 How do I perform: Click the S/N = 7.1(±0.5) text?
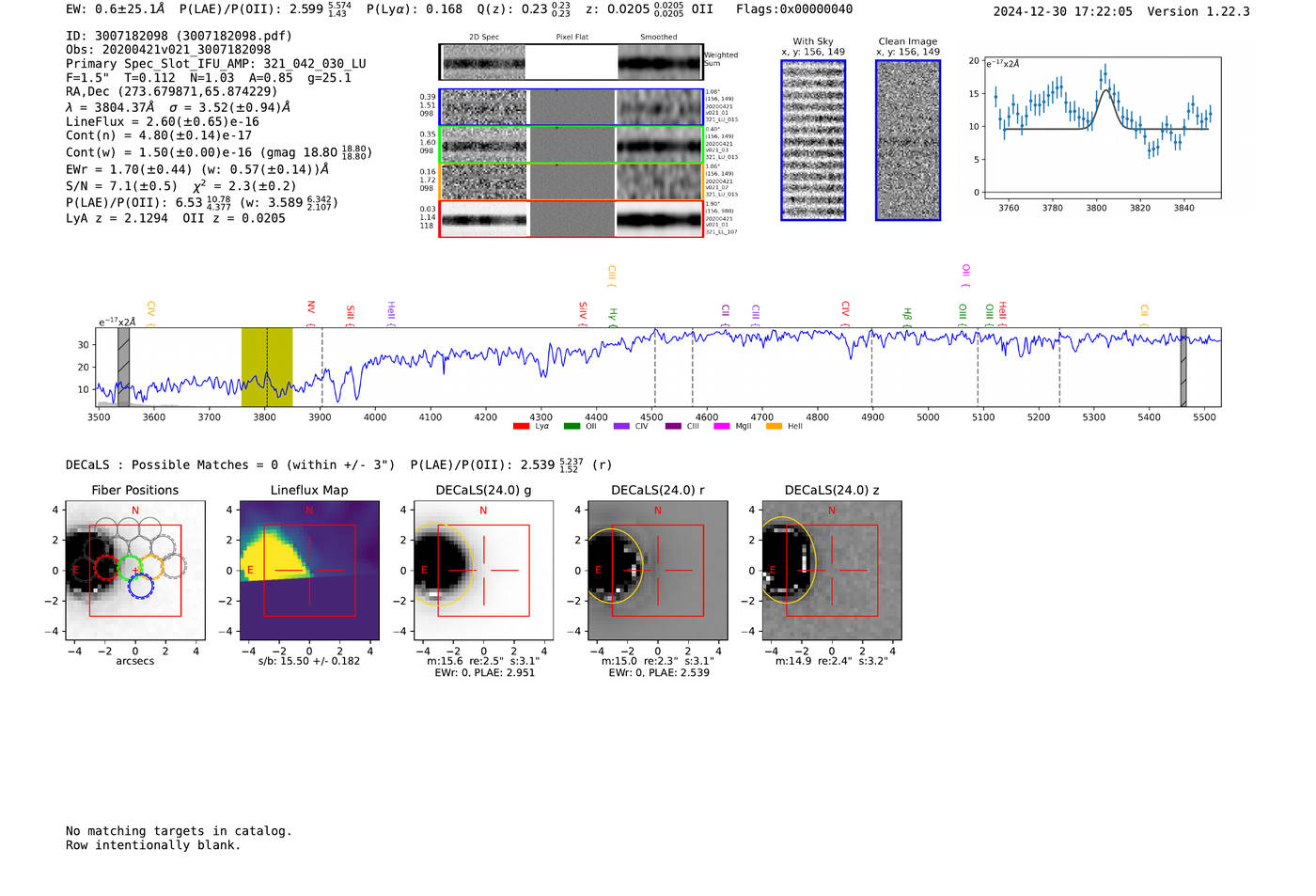121,186
